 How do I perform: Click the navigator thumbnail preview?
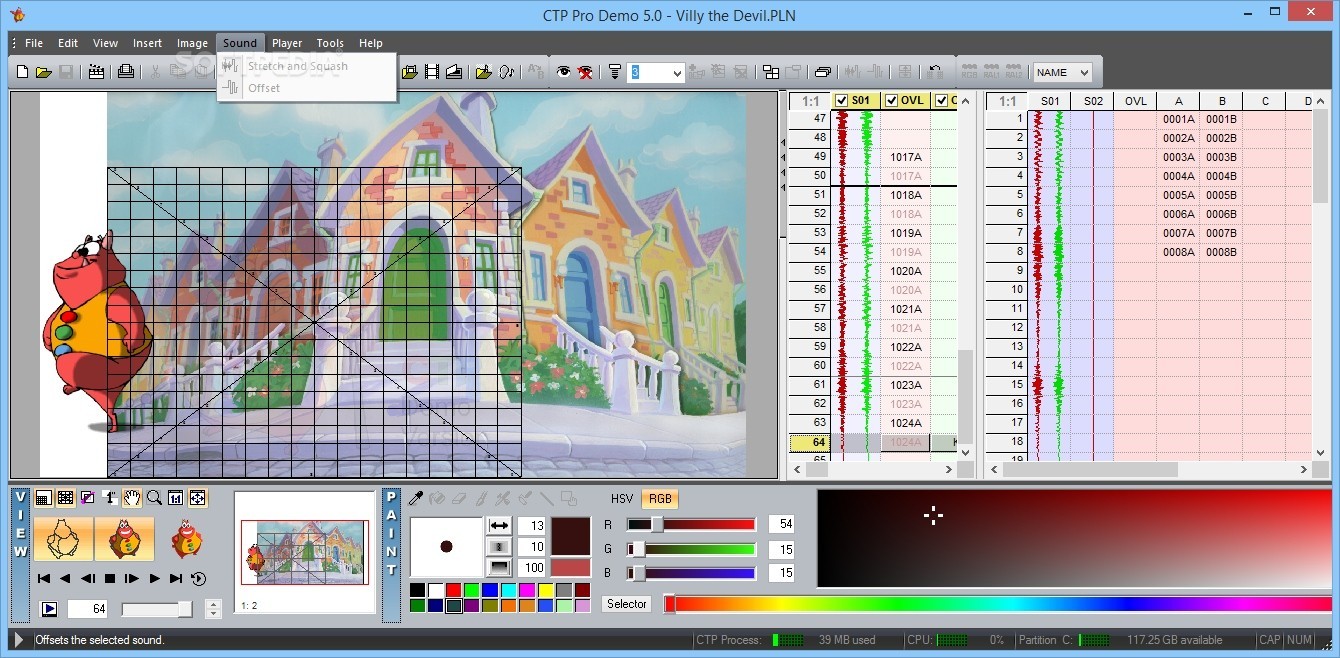(305, 551)
